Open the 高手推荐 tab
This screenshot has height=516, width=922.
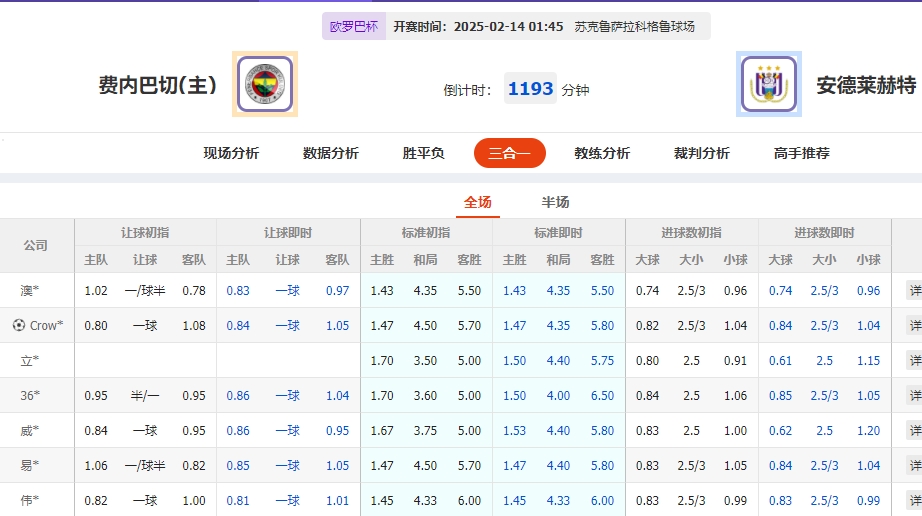point(802,153)
